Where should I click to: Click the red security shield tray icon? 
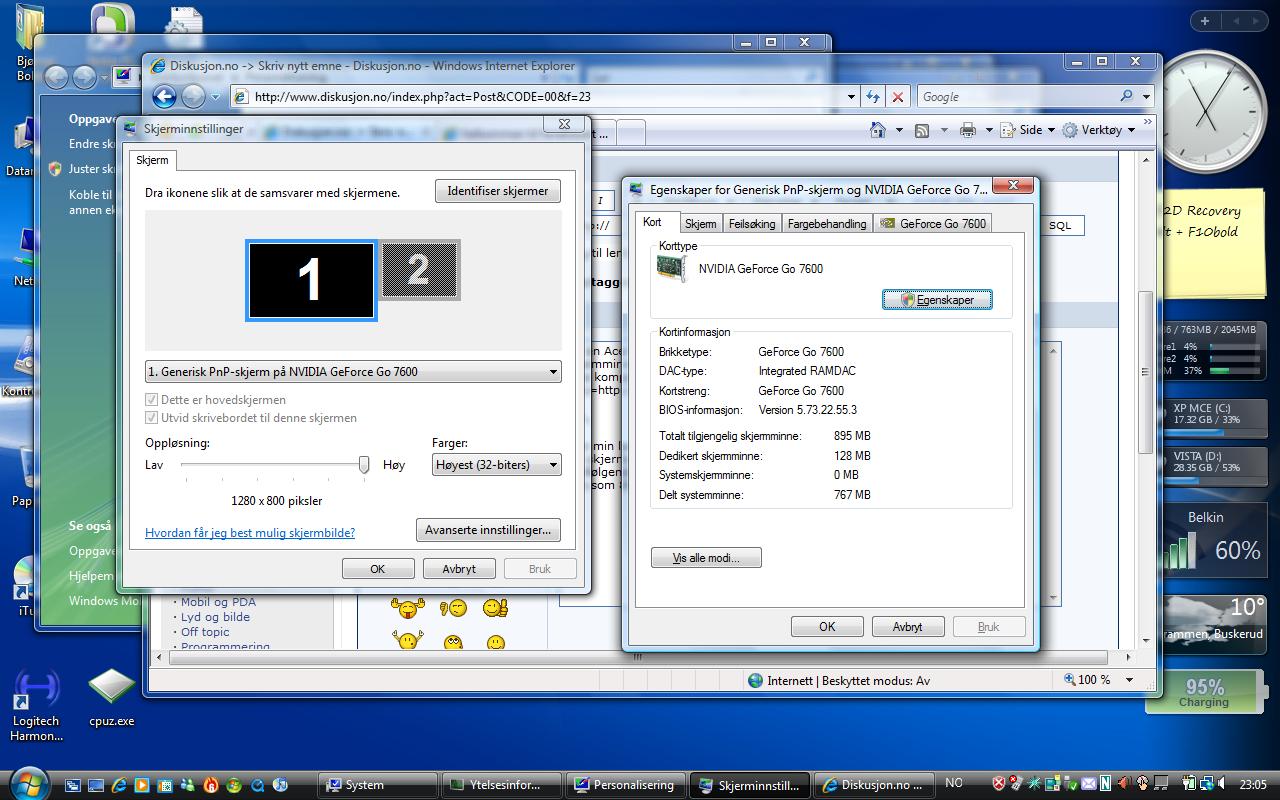click(998, 783)
